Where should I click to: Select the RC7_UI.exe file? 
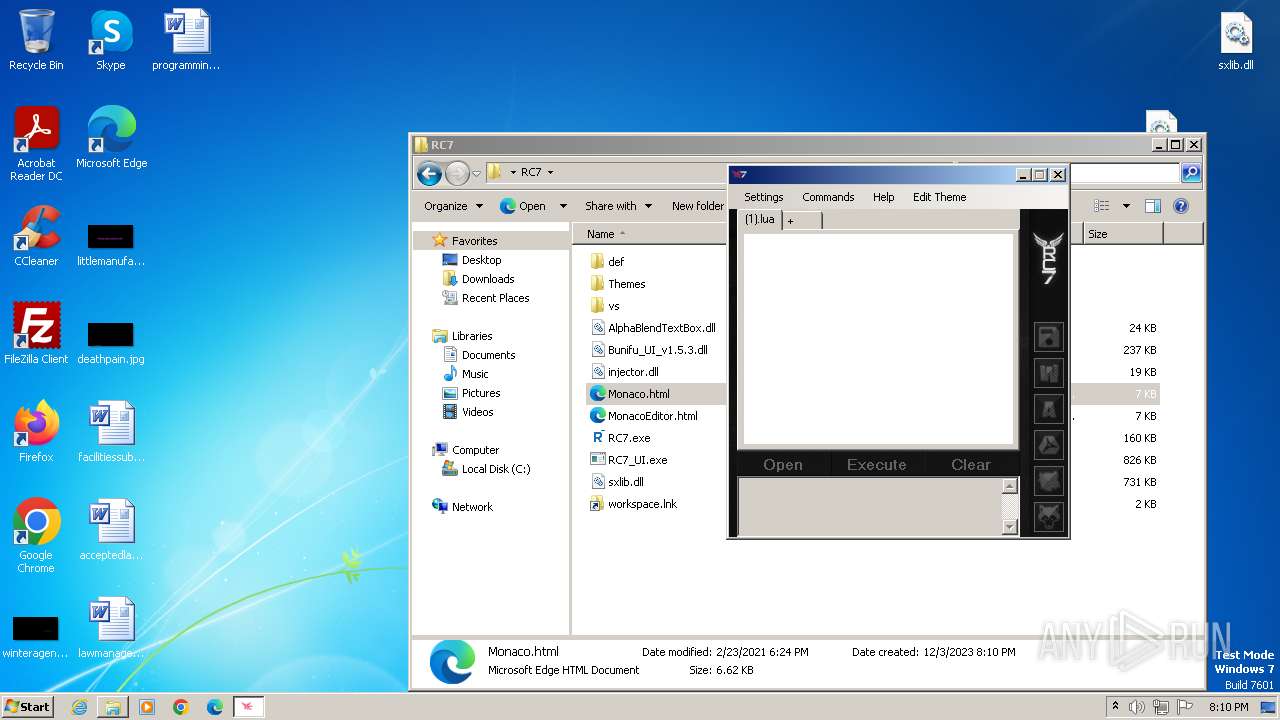click(637, 460)
